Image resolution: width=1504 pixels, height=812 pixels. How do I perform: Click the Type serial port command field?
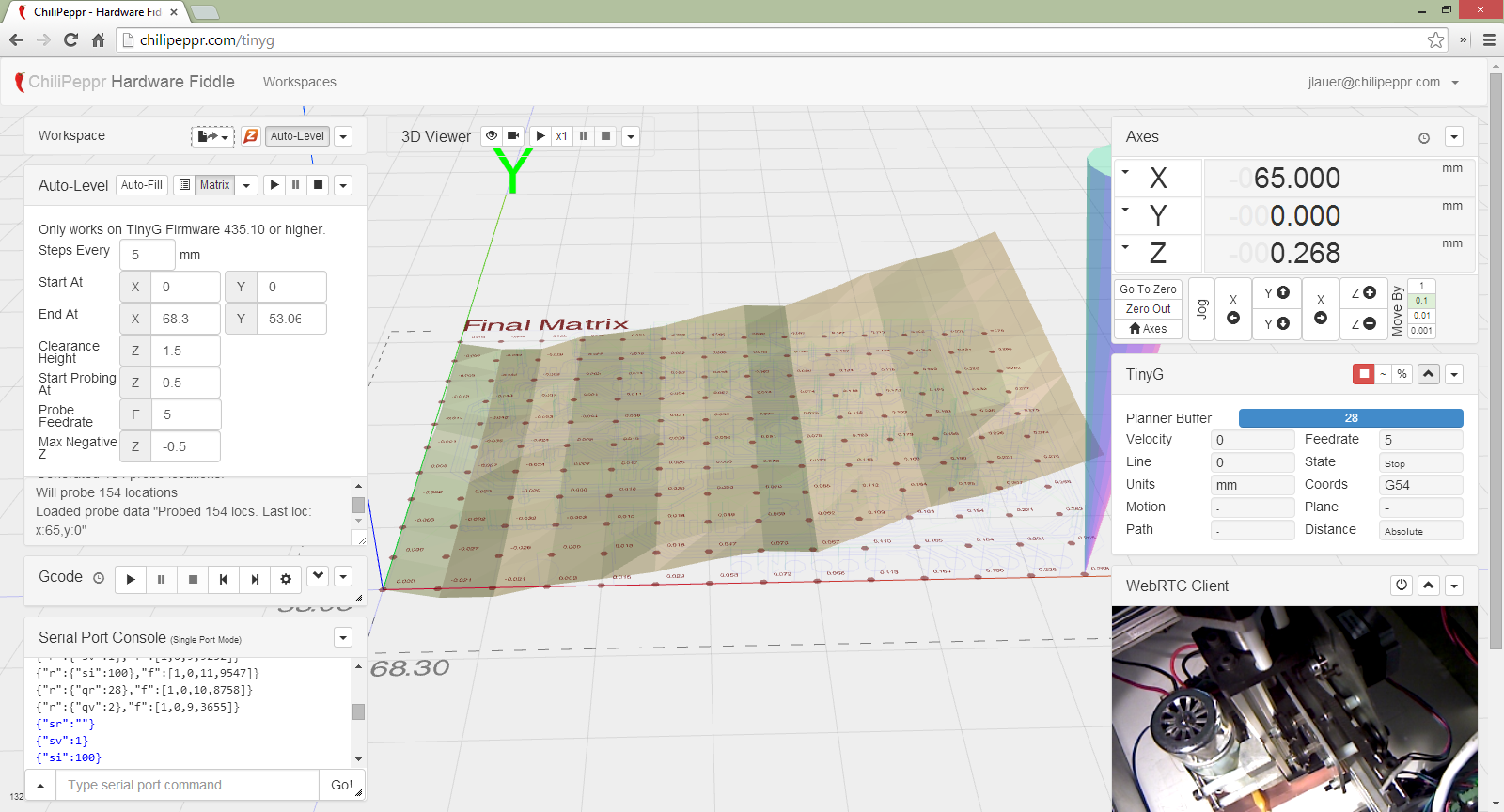pyautogui.click(x=188, y=785)
